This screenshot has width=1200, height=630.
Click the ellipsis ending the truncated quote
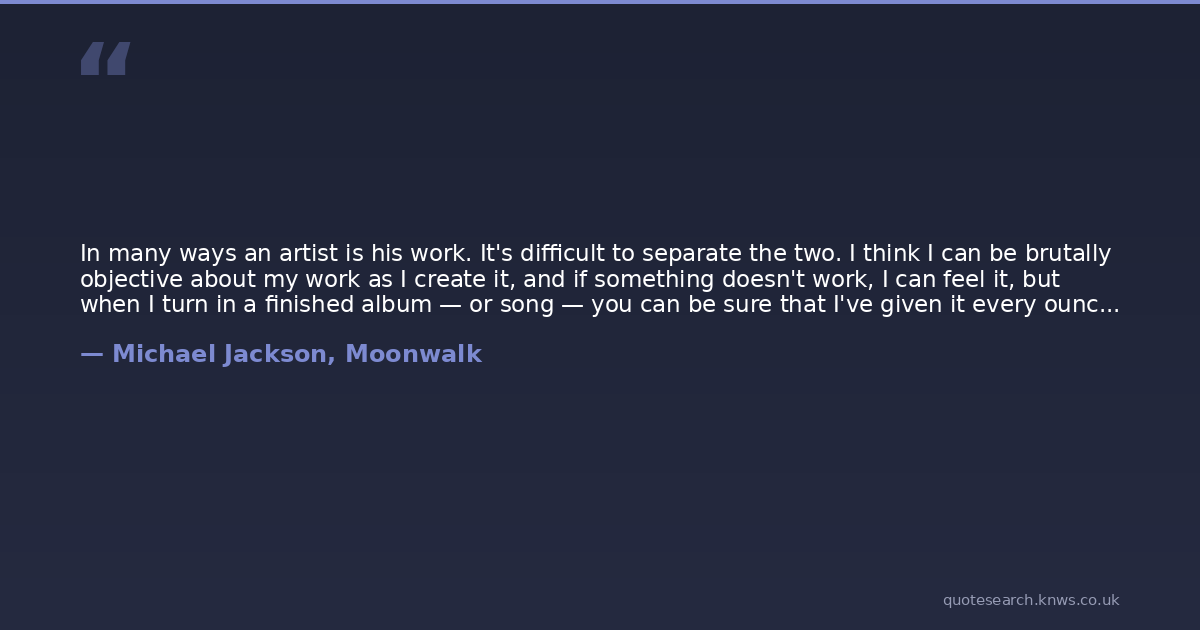click(1109, 305)
